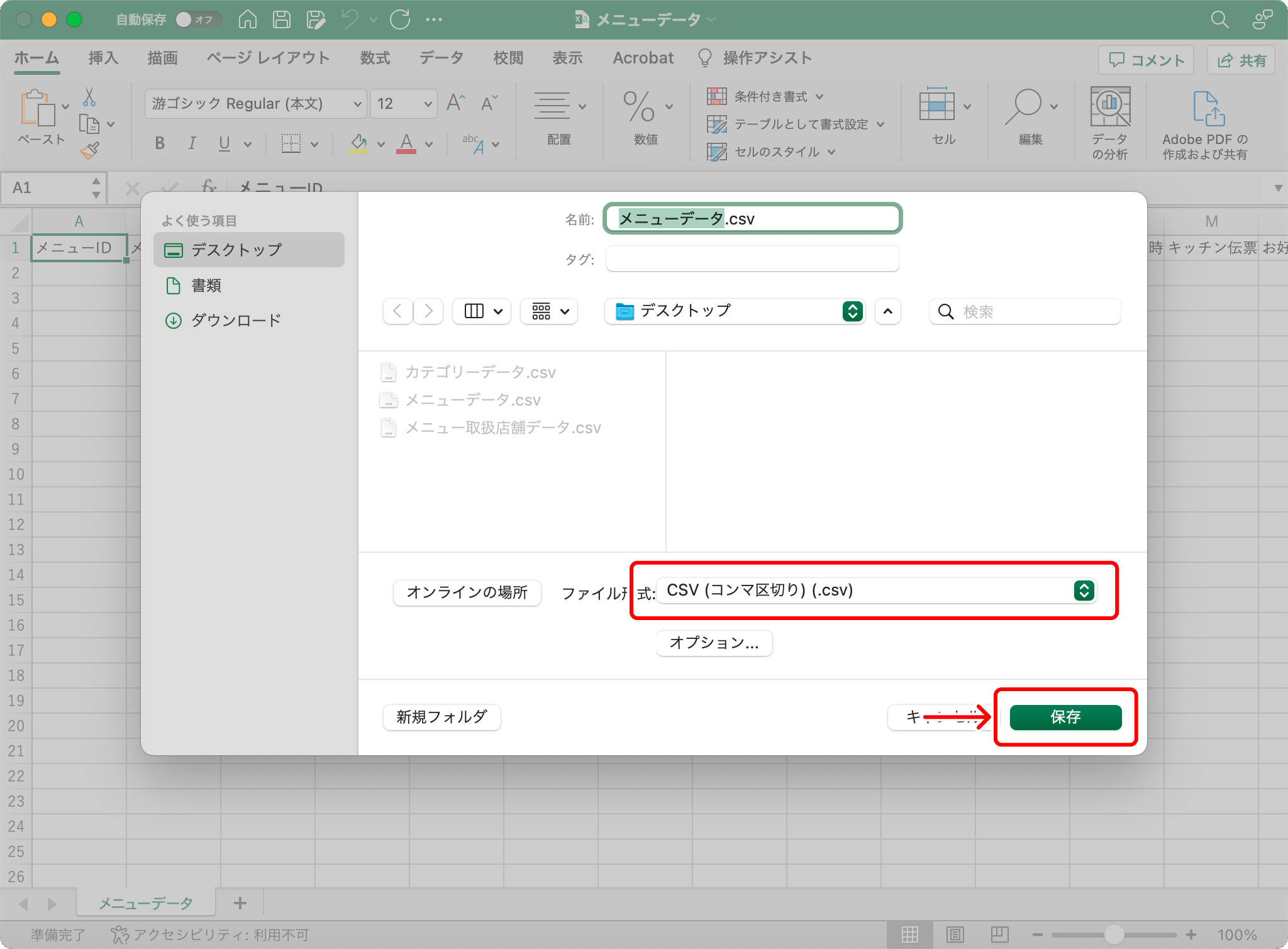Click the Tags input field
This screenshot has width=1288, height=949.
click(x=753, y=258)
